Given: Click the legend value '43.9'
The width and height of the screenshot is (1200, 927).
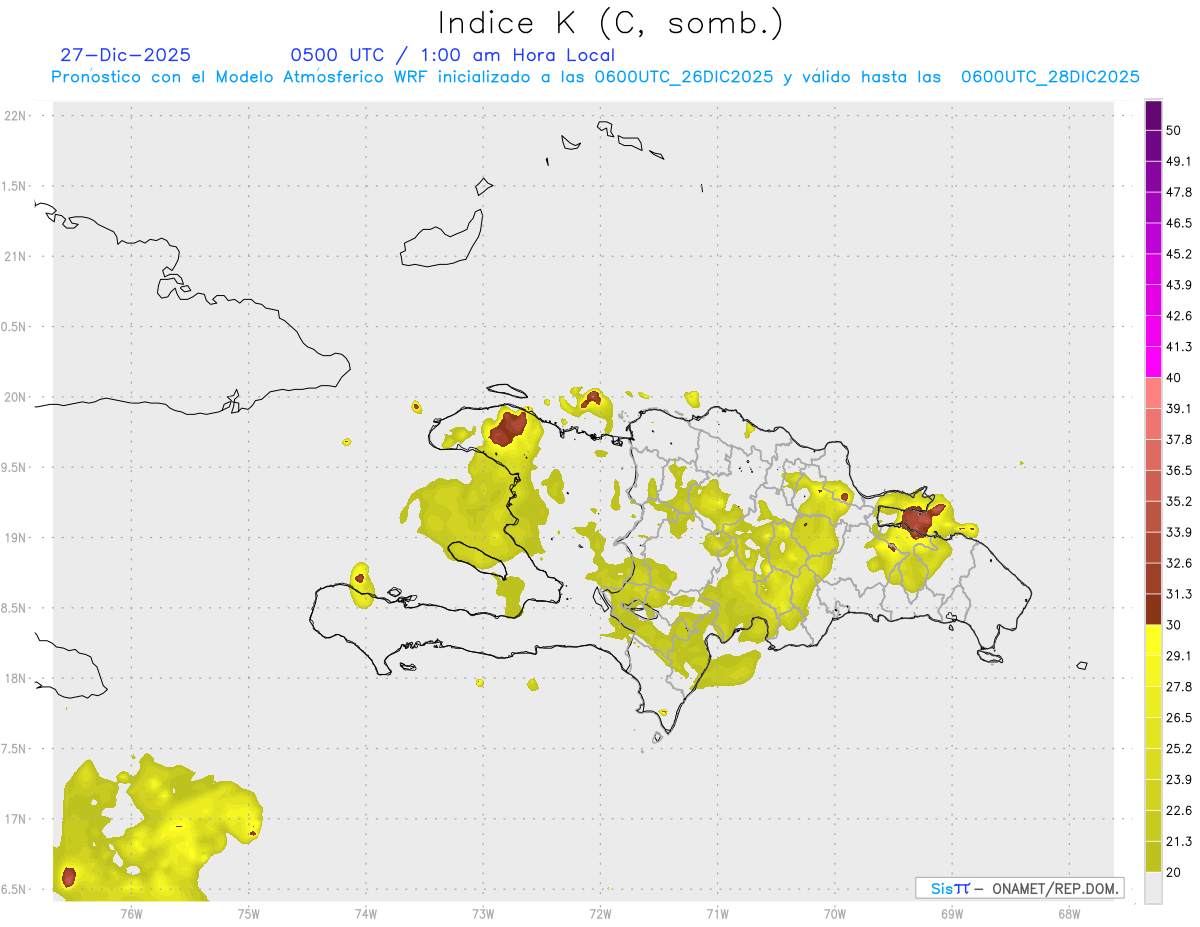Looking at the screenshot, I should coord(1178,285).
